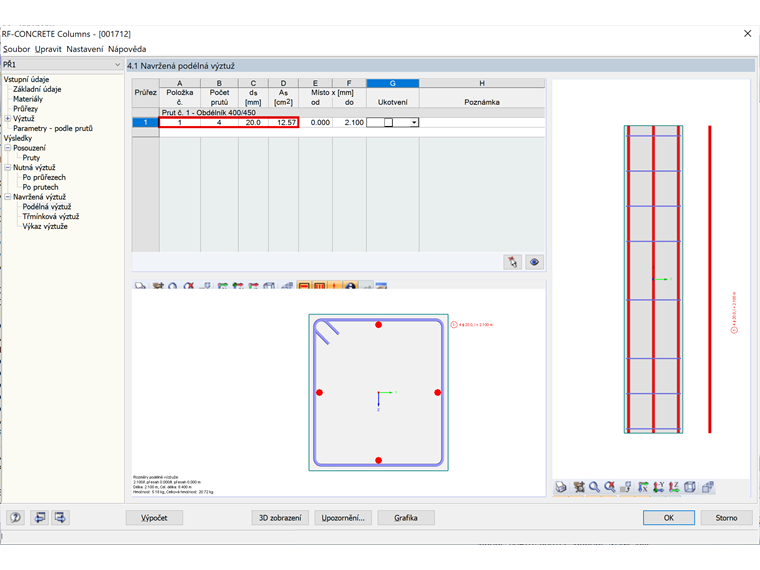Tick the Ukotvení checkbox in row 1
Screen dimensions: 760x570
(x=388, y=123)
